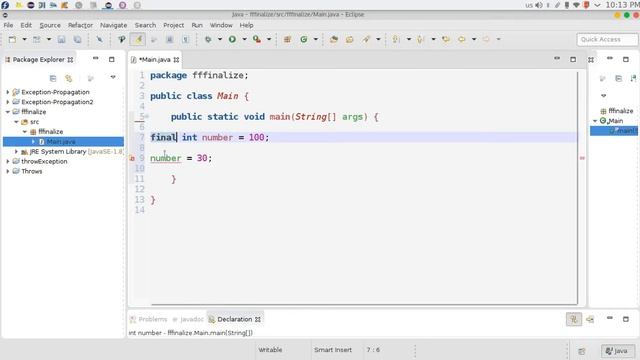
Task: Select the *Main.java editor tab
Action: (155, 60)
